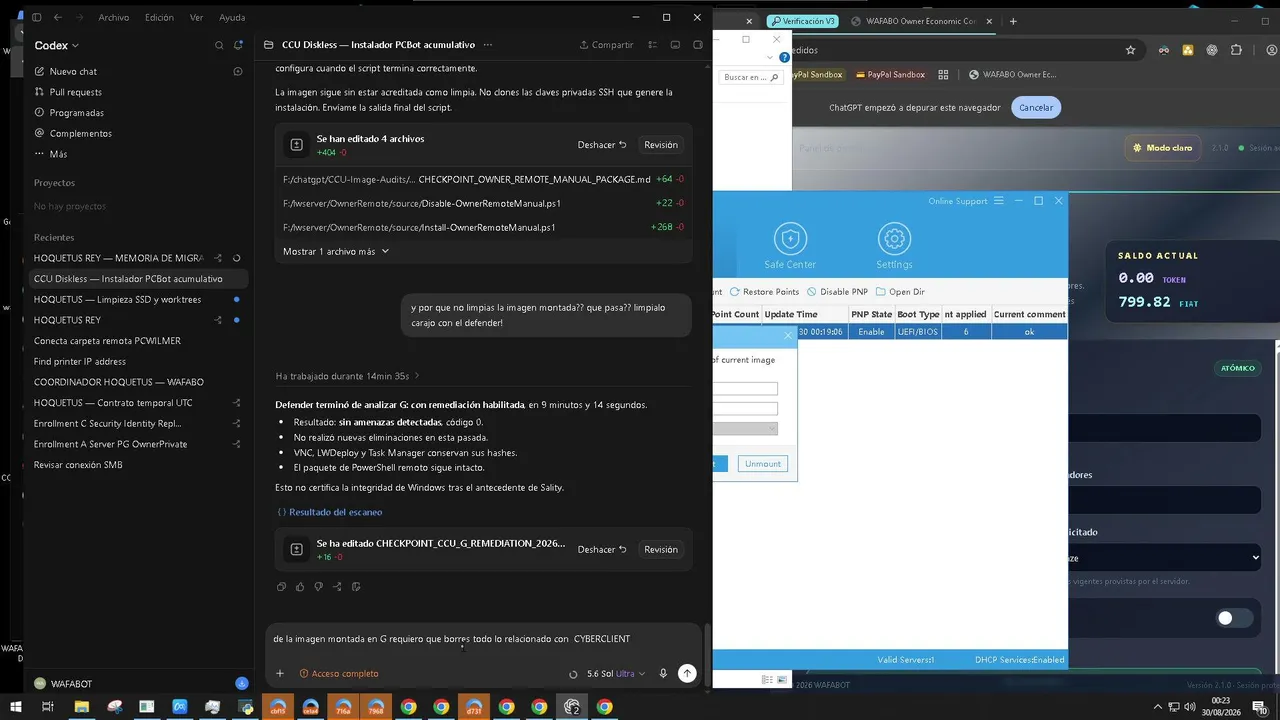Image resolution: width=1280 pixels, height=720 pixels.
Task: Start a Nuevo chat
Action: 73,71
